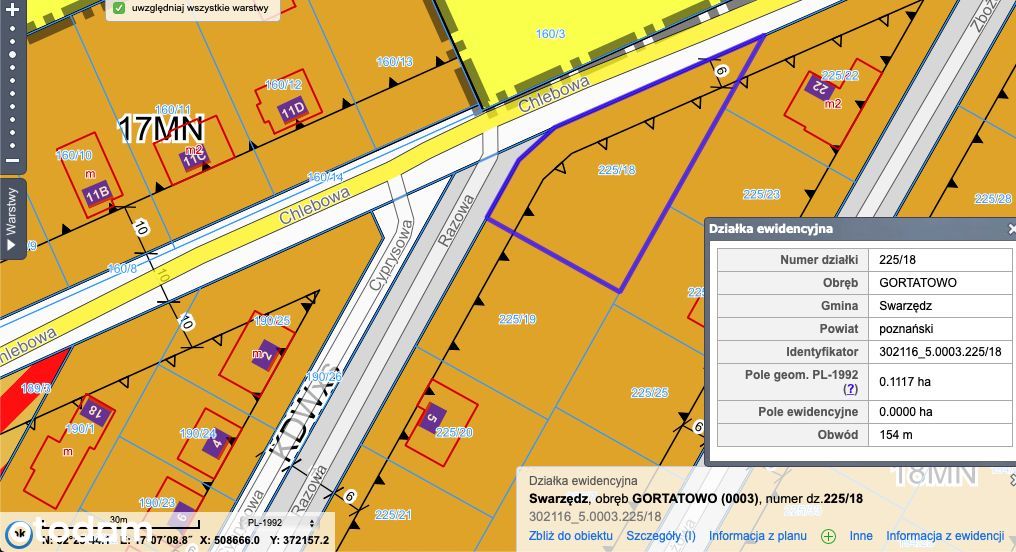1016x552 pixels.
Task: Select building marker 5 near parcel 225/20
Action: [432, 418]
